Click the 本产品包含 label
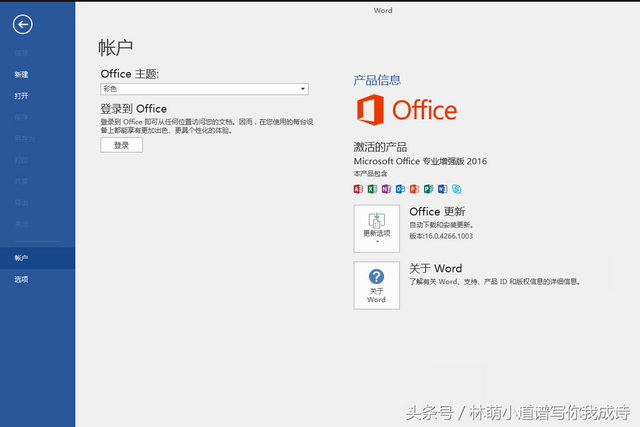640x427 pixels. [370, 173]
